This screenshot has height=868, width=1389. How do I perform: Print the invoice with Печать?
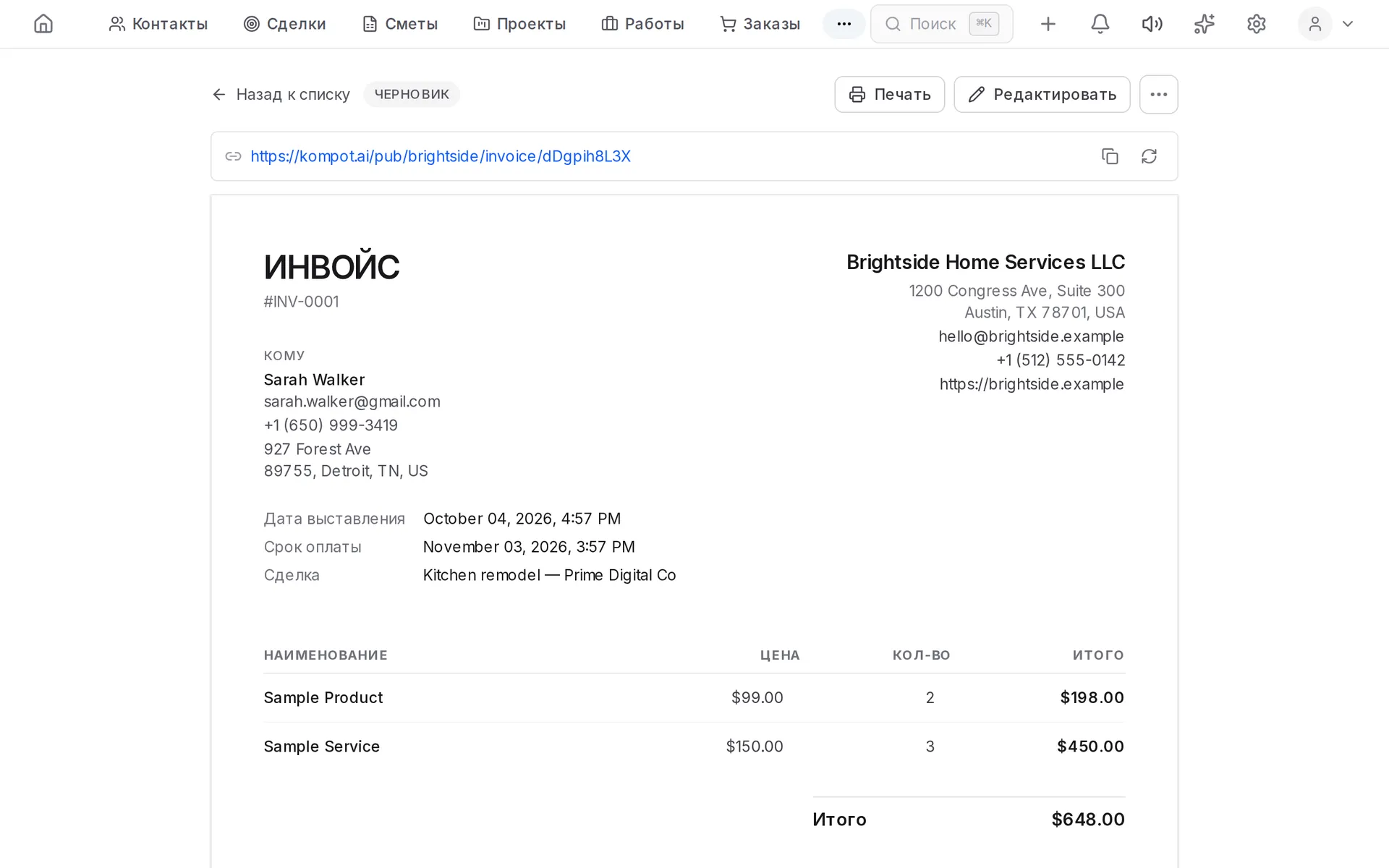(x=889, y=94)
